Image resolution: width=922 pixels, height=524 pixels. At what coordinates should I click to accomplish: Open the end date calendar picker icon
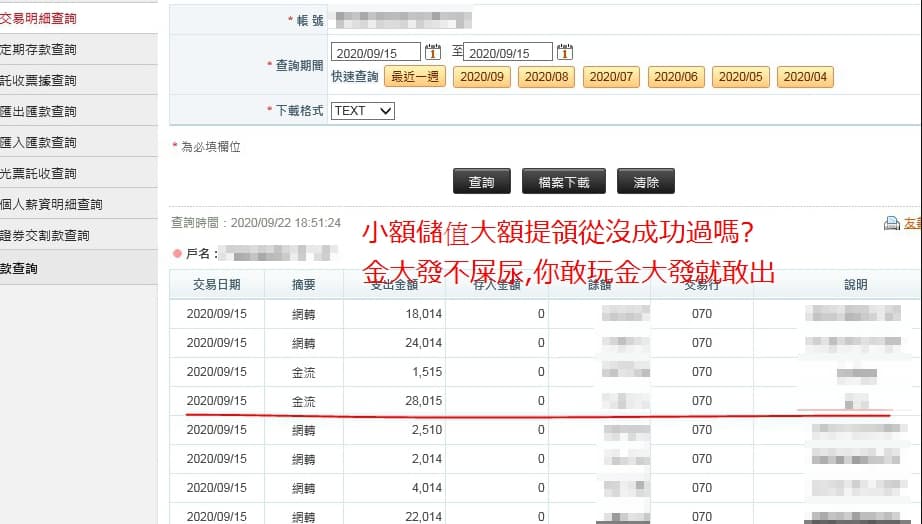tap(565, 52)
